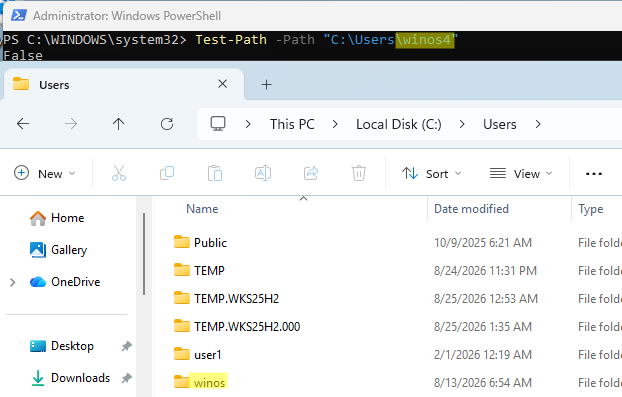This screenshot has height=397, width=622.
Task: Sort by the Name column header
Action: coord(202,209)
